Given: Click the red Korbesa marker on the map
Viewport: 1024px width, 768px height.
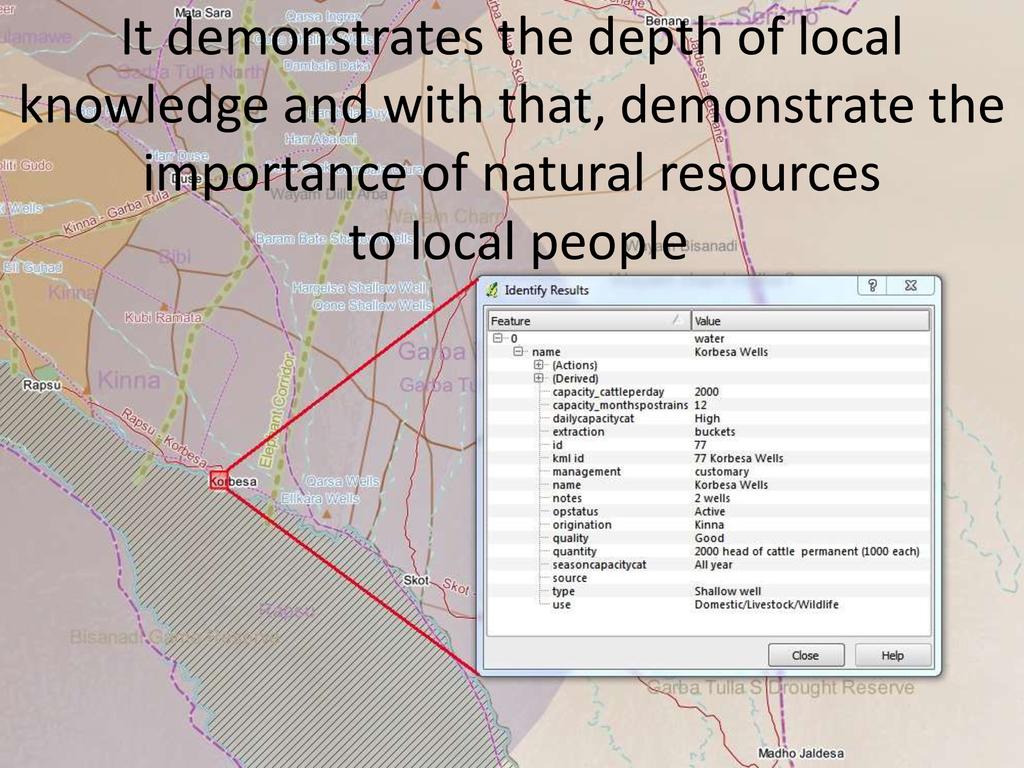Looking at the screenshot, I should tap(219, 482).
